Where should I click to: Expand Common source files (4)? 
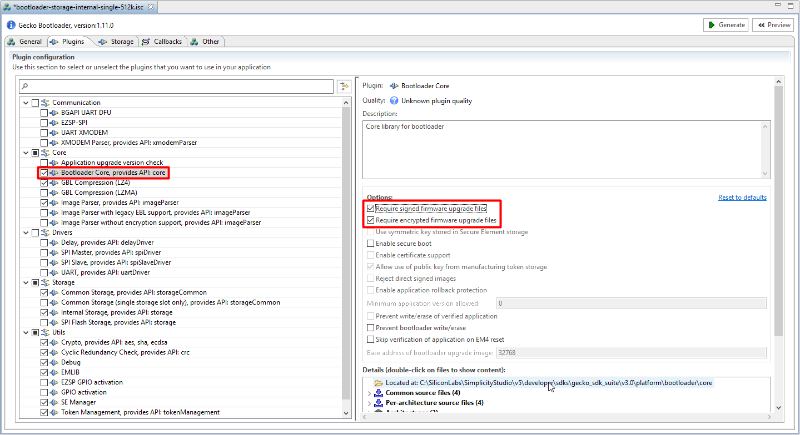pos(369,393)
